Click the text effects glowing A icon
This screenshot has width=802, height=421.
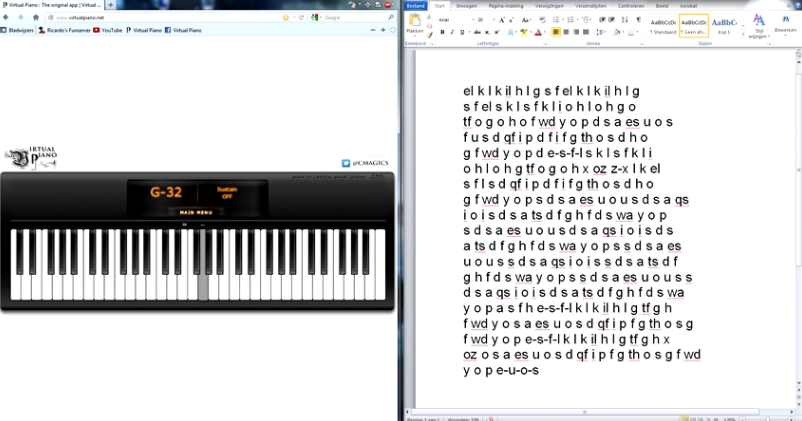tap(510, 32)
